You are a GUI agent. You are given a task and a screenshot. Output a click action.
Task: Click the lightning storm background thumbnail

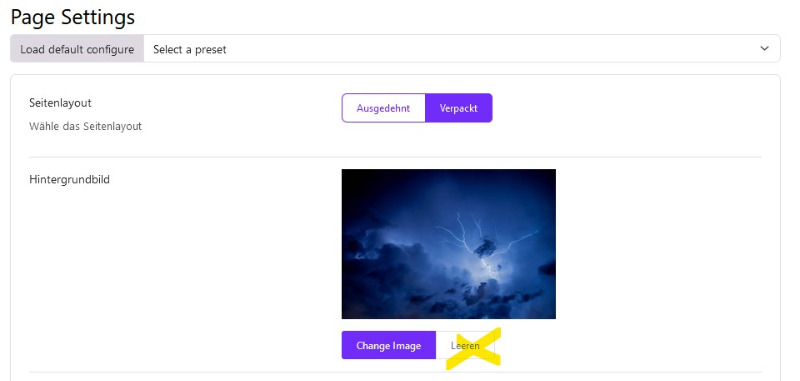coord(448,244)
